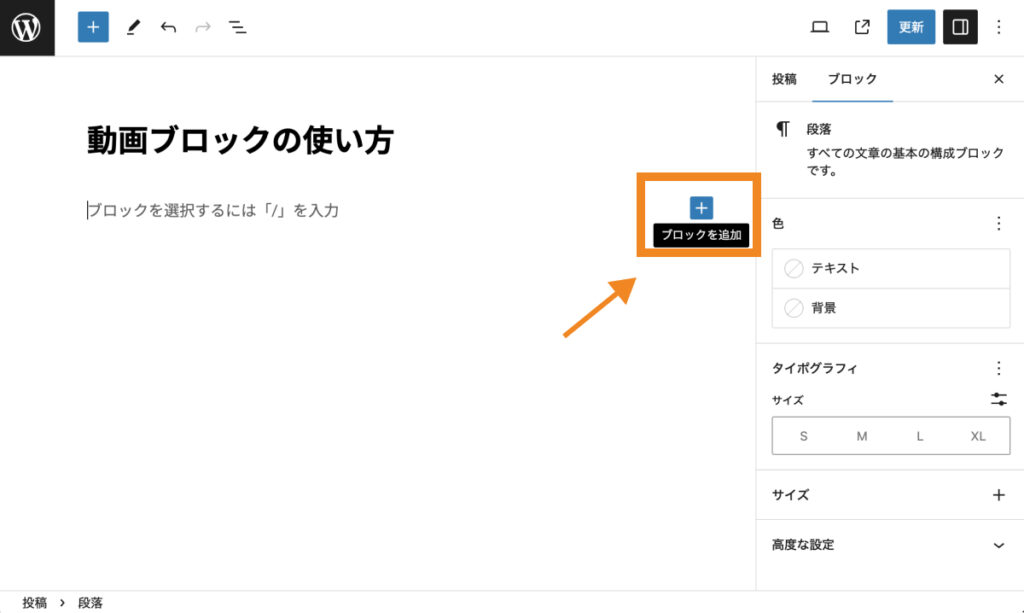Screen dimensions: 1024x613
Task: Open the 背景 color picker
Action: 890,308
